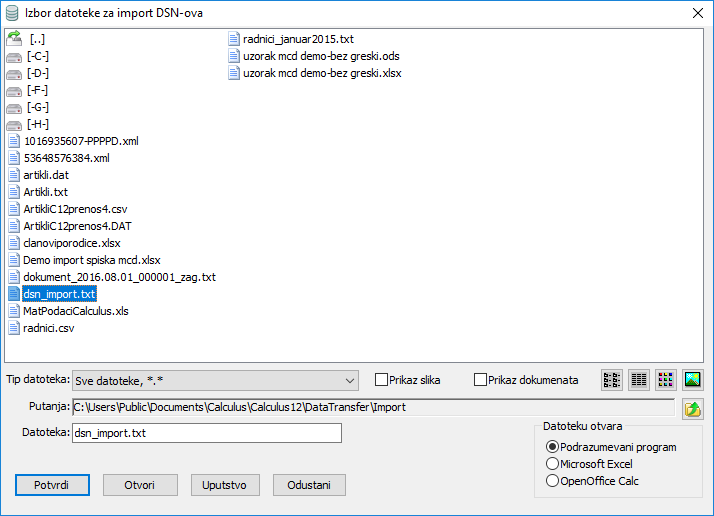Switch to the details table view icon
The width and height of the screenshot is (714, 516).
click(x=639, y=380)
